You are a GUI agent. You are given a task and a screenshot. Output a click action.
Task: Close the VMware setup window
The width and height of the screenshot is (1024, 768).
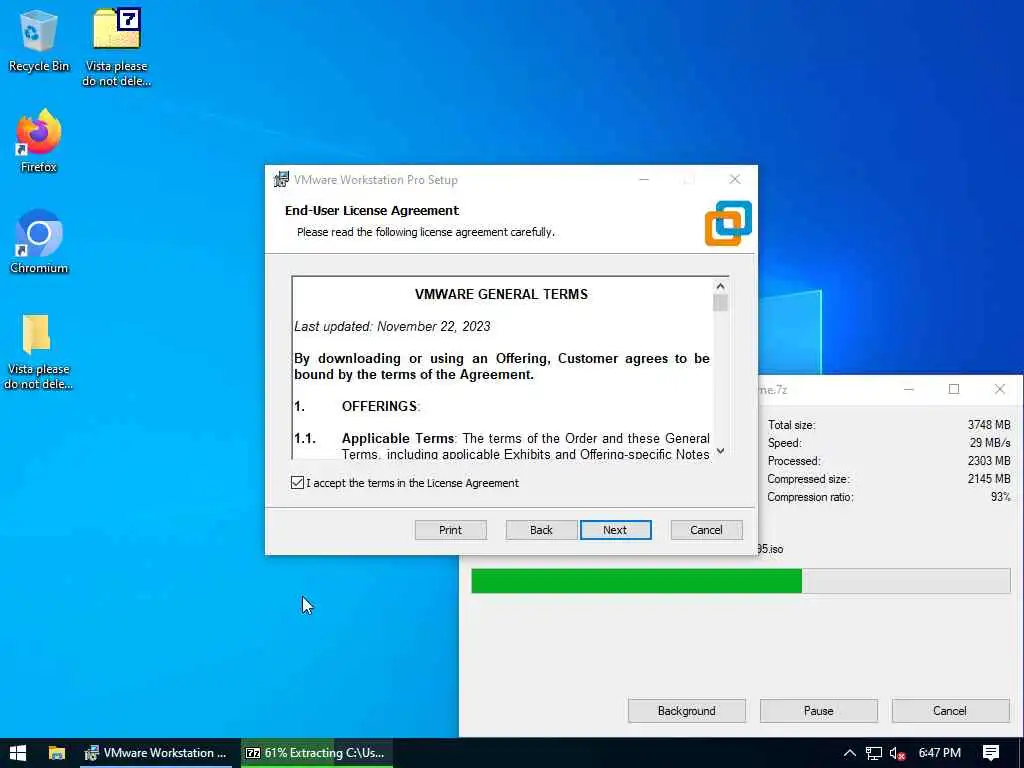pyautogui.click(x=735, y=180)
